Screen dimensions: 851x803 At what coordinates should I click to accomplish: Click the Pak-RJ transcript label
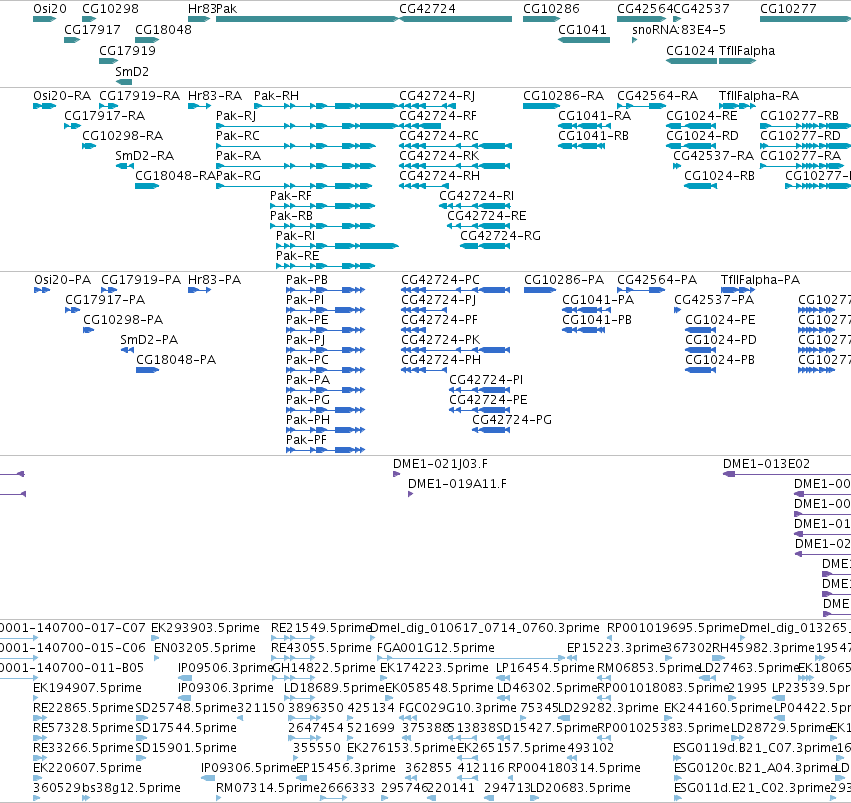236,116
